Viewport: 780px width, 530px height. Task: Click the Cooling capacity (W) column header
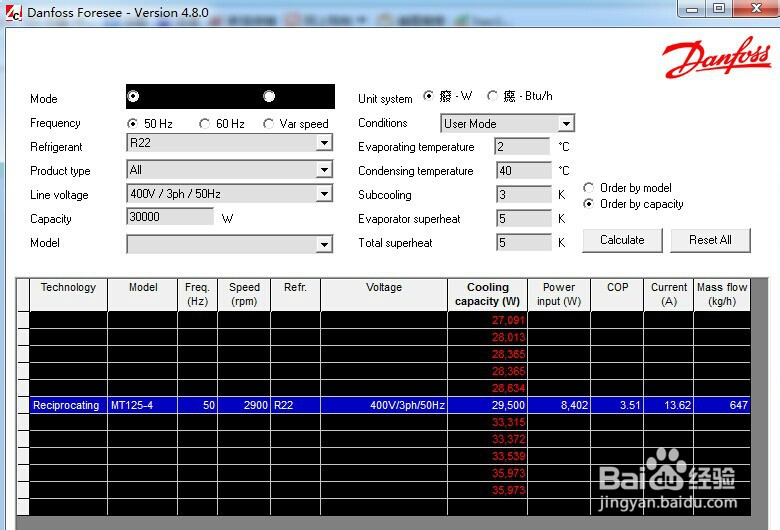(488, 295)
